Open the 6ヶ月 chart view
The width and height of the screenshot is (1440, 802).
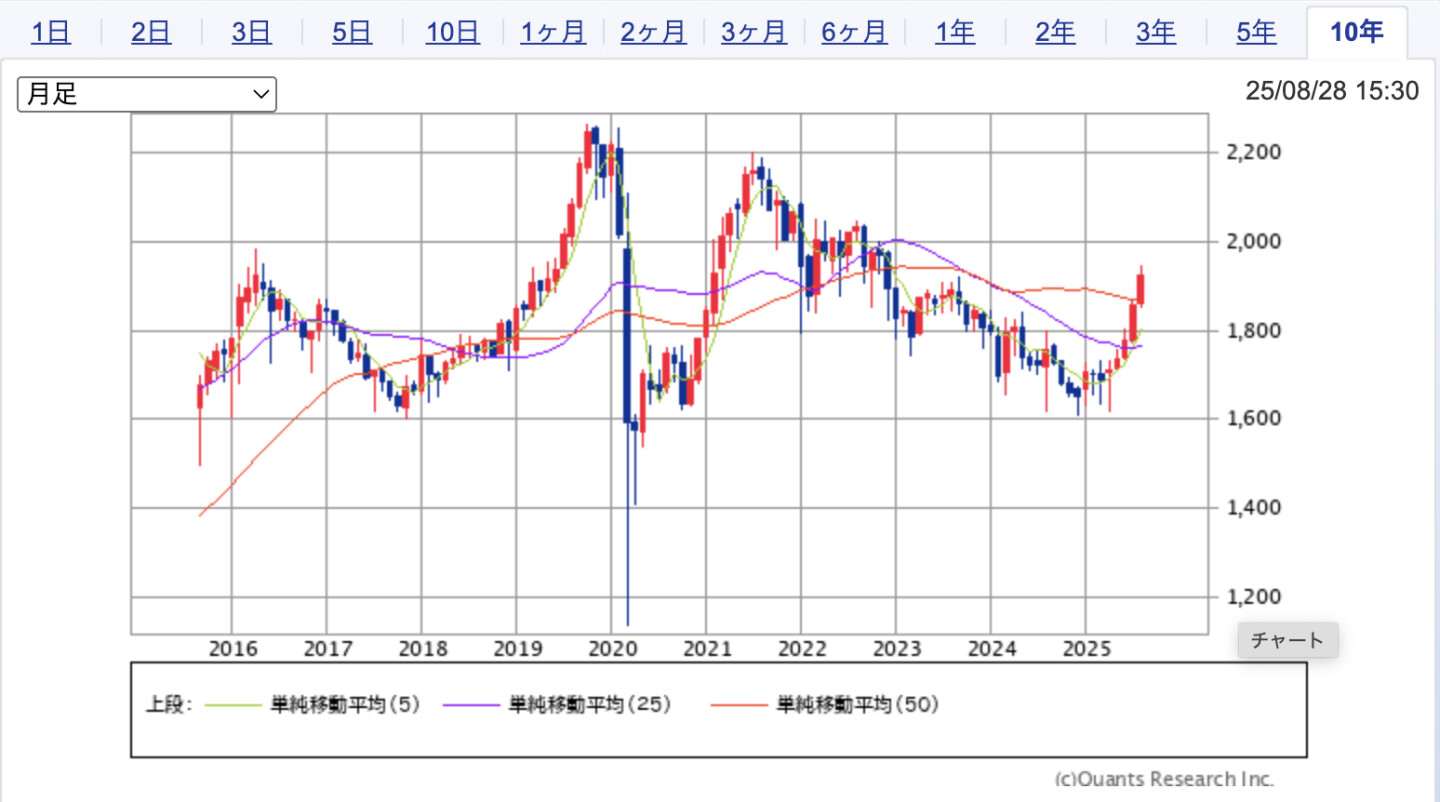854,32
